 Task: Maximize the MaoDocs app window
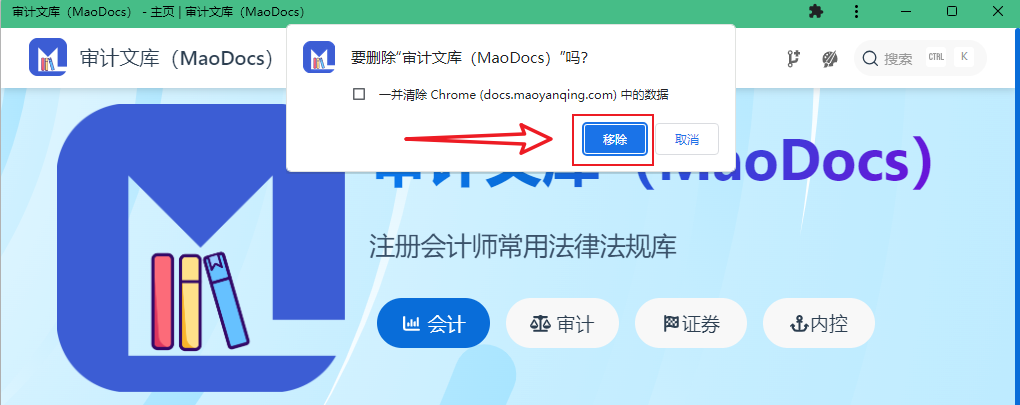click(x=952, y=11)
